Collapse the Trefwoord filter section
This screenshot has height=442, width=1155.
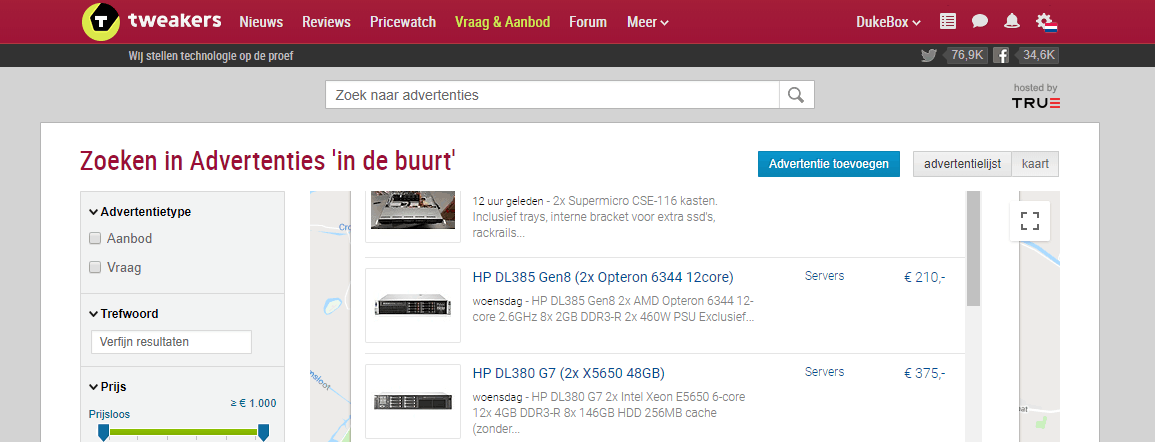tap(124, 314)
